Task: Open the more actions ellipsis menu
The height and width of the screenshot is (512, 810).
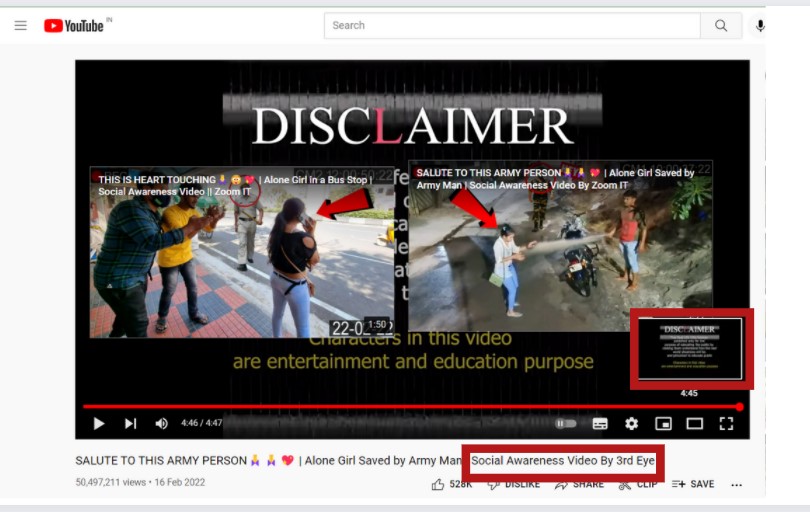Action: [x=737, y=485]
